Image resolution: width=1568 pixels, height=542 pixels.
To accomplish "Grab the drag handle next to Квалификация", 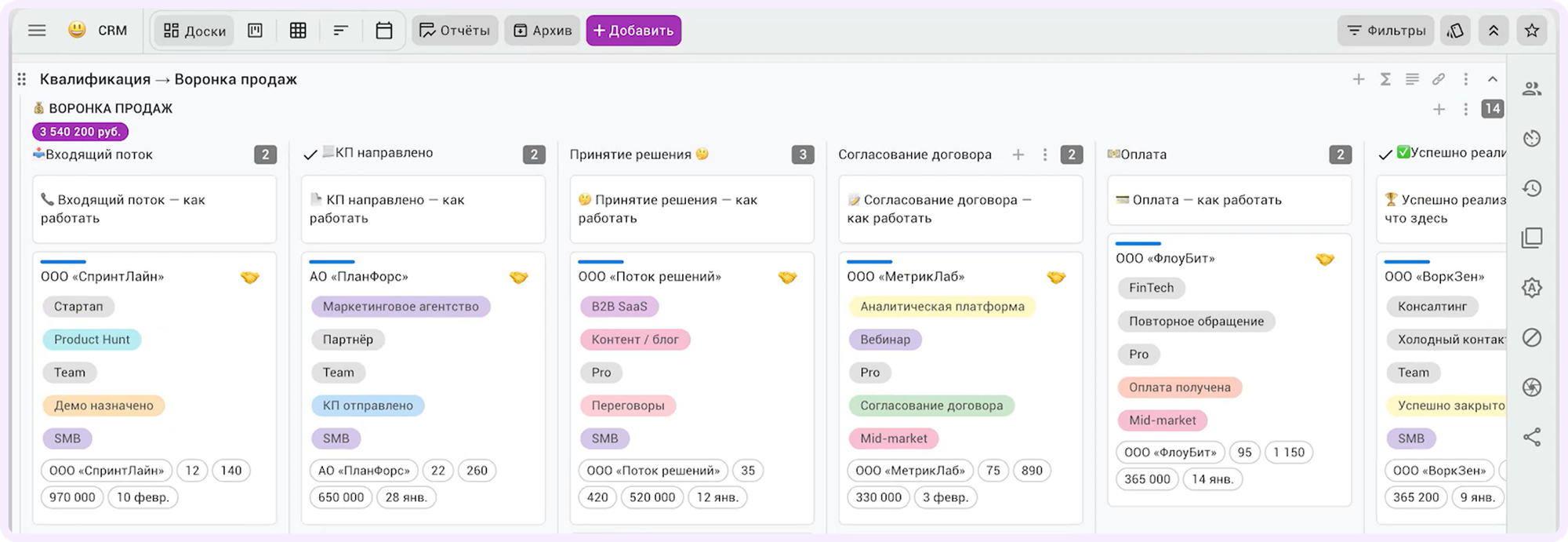I will pyautogui.click(x=22, y=79).
